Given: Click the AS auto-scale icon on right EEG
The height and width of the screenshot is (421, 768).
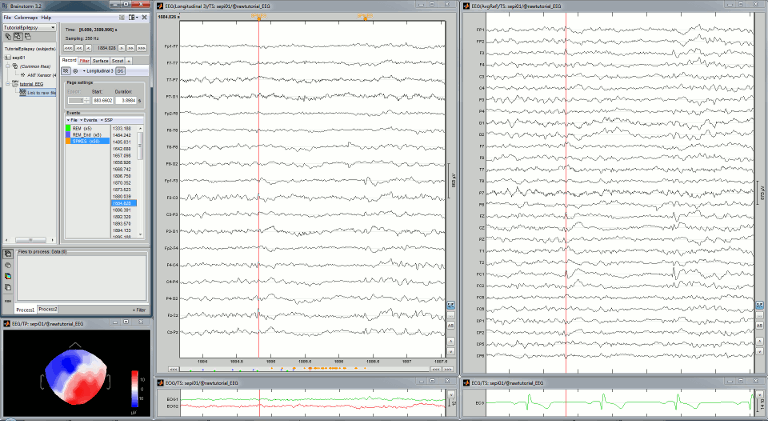Looking at the screenshot, I should 760,325.
